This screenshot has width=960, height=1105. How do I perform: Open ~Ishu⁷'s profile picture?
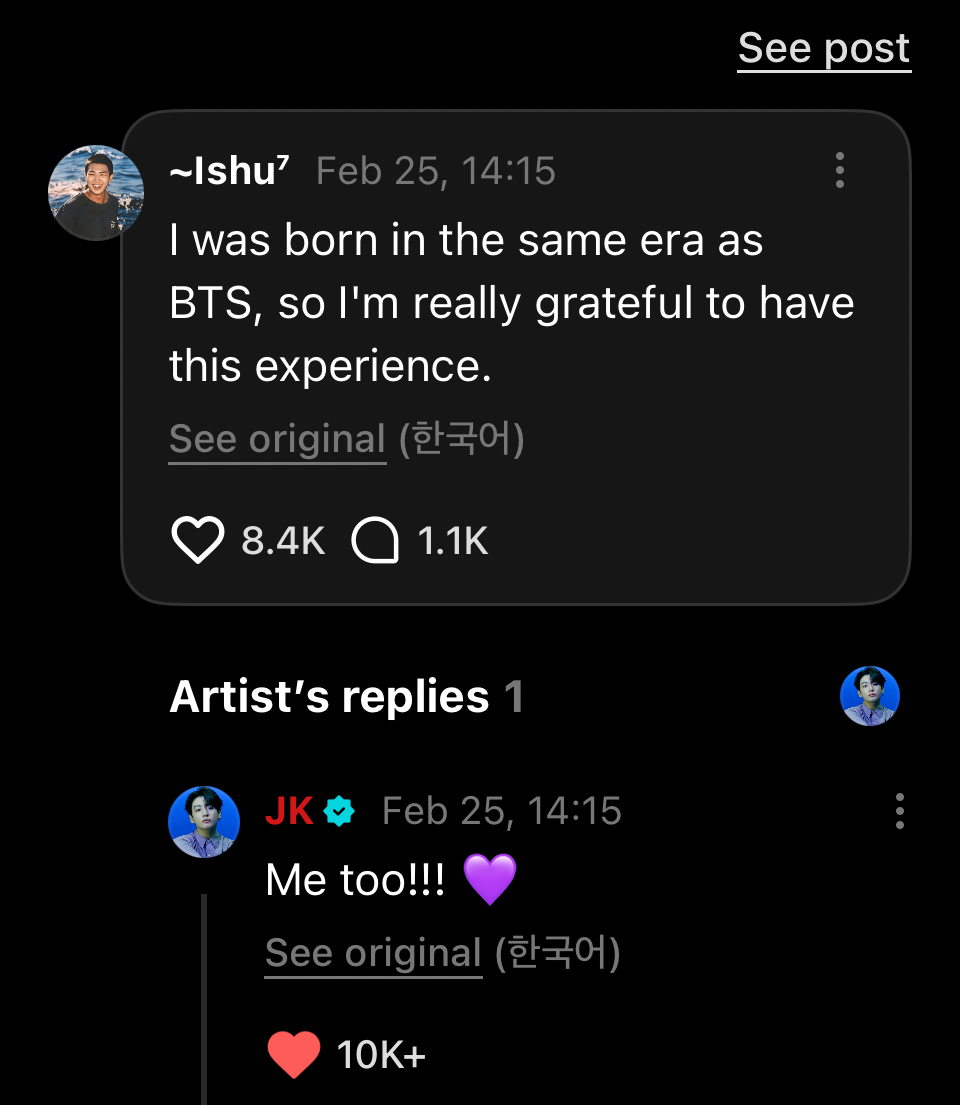tap(96, 193)
